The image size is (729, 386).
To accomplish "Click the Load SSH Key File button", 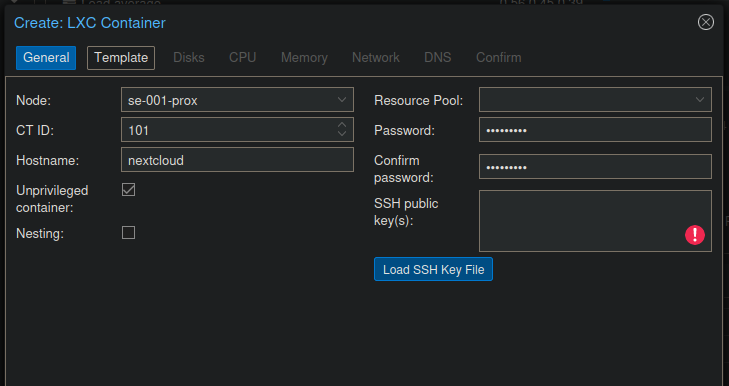I will 433,269.
